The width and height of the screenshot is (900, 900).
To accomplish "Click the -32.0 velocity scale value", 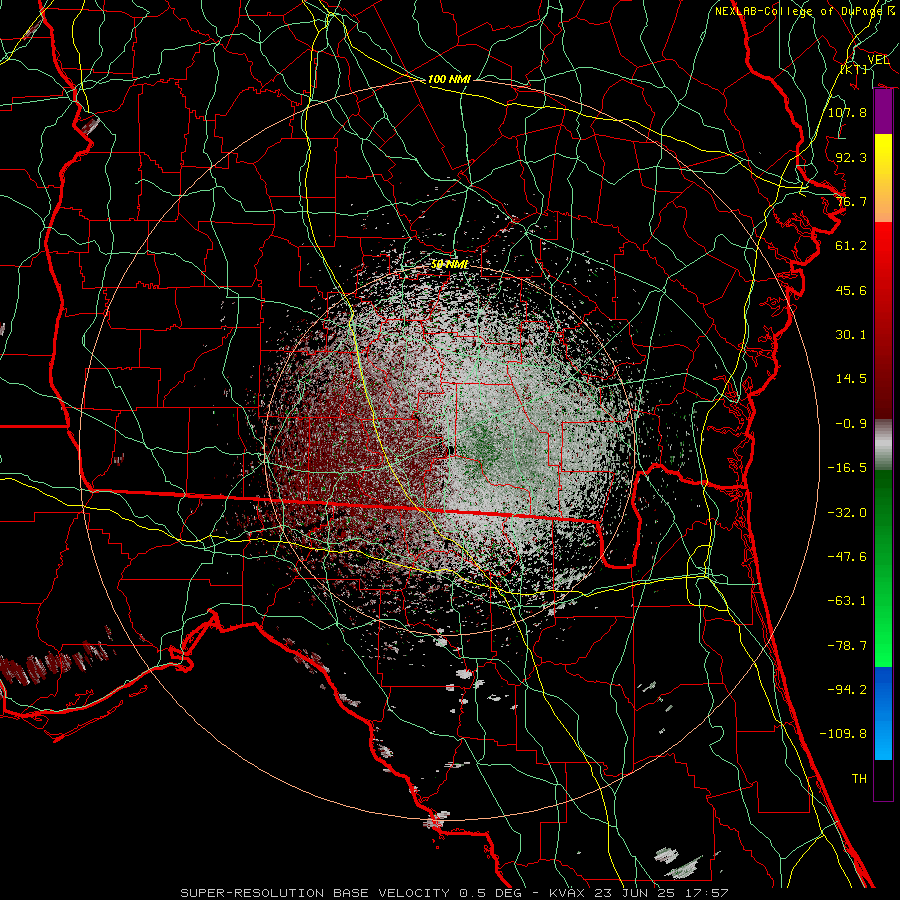I will click(x=847, y=512).
